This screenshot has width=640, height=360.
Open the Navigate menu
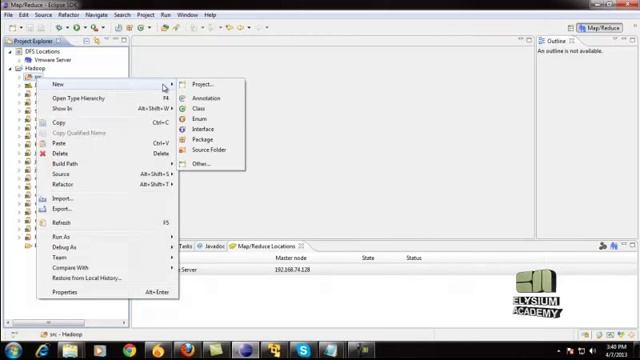click(96, 15)
